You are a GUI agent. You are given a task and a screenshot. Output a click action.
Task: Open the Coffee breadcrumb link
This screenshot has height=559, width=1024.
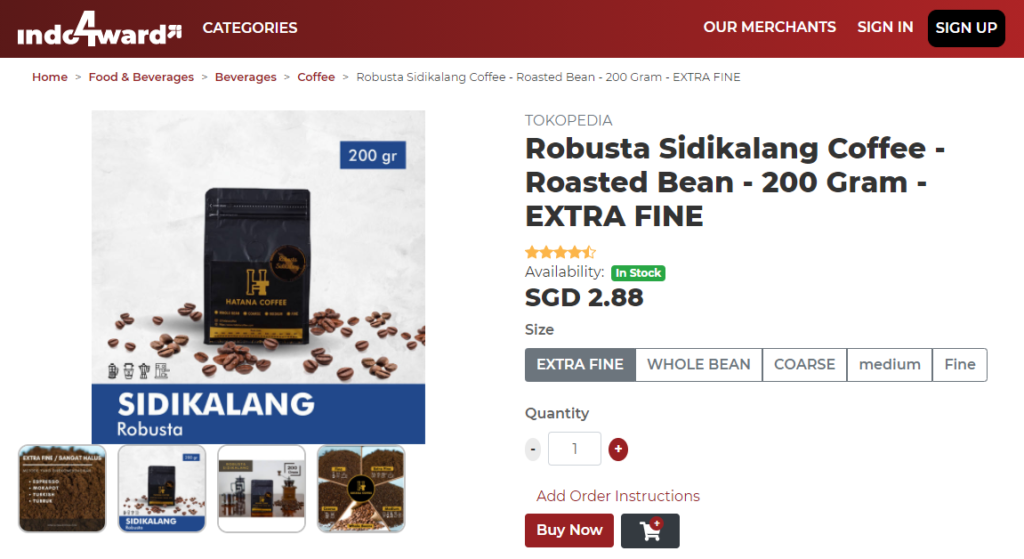pos(316,77)
